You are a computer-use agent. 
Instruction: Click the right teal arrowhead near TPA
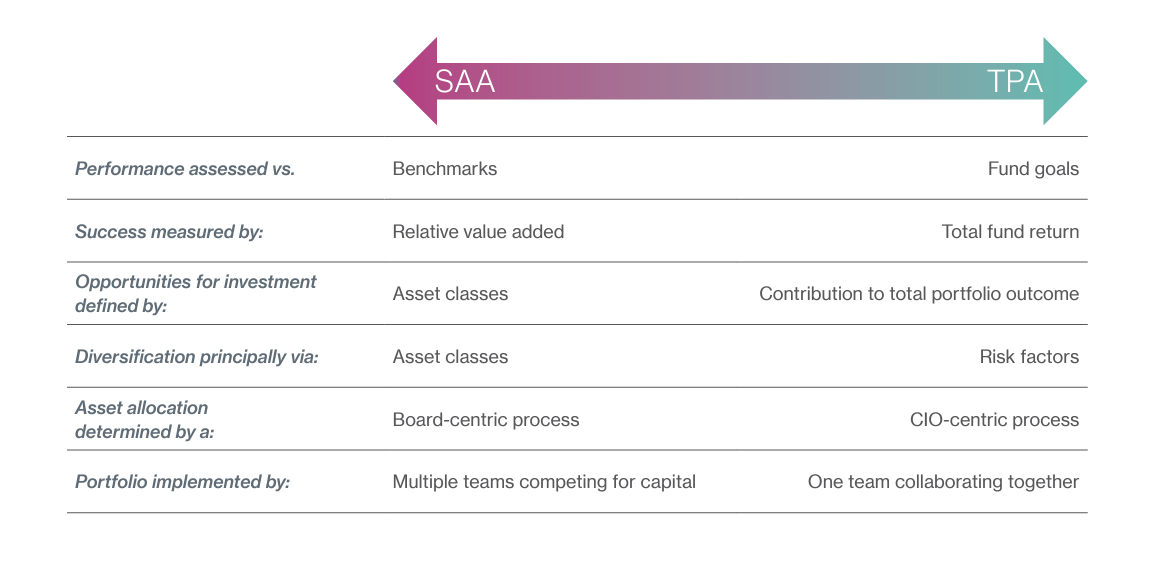pyautogui.click(x=1066, y=81)
